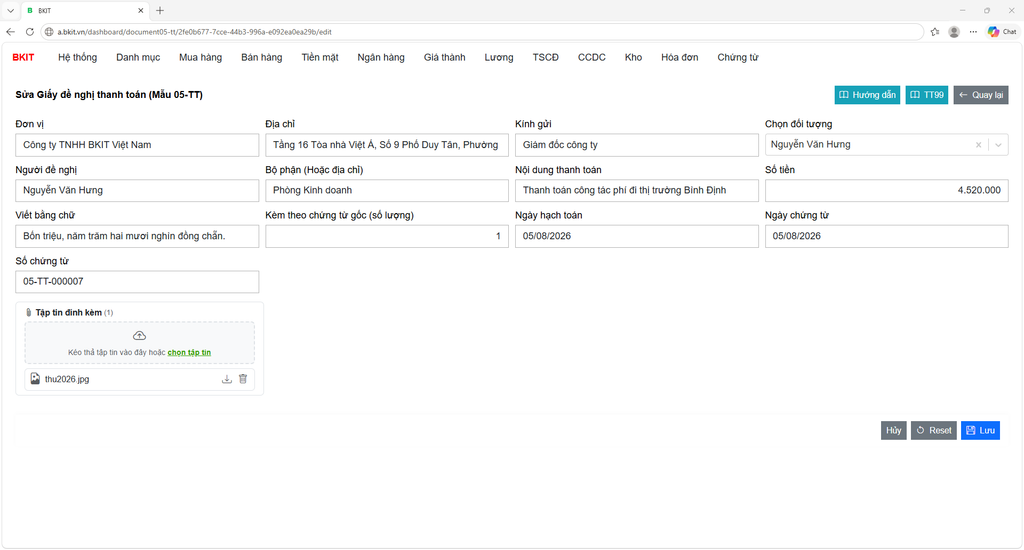Save with the Lưu button
The height and width of the screenshot is (550, 1024).
[x=980, y=430]
